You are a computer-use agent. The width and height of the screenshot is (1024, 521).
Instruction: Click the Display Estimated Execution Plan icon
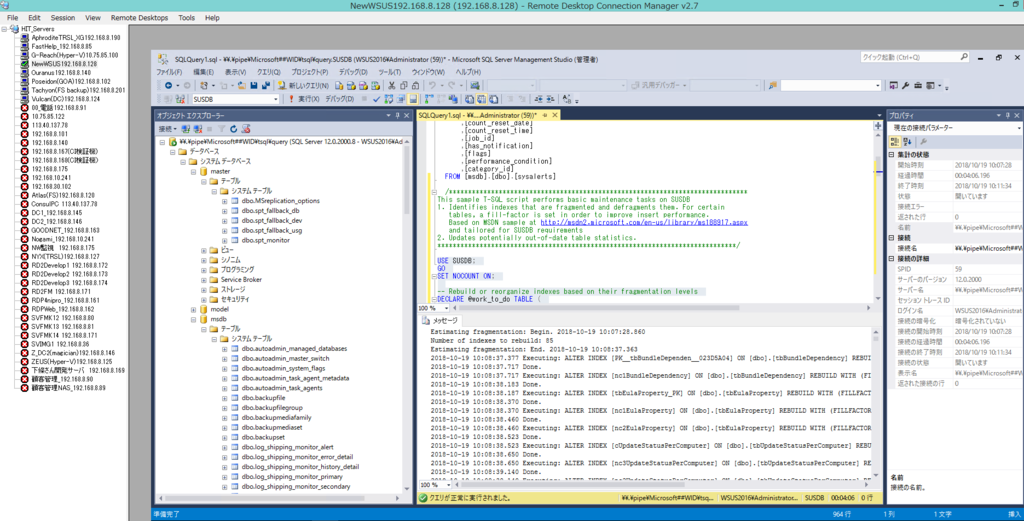[x=389, y=99]
